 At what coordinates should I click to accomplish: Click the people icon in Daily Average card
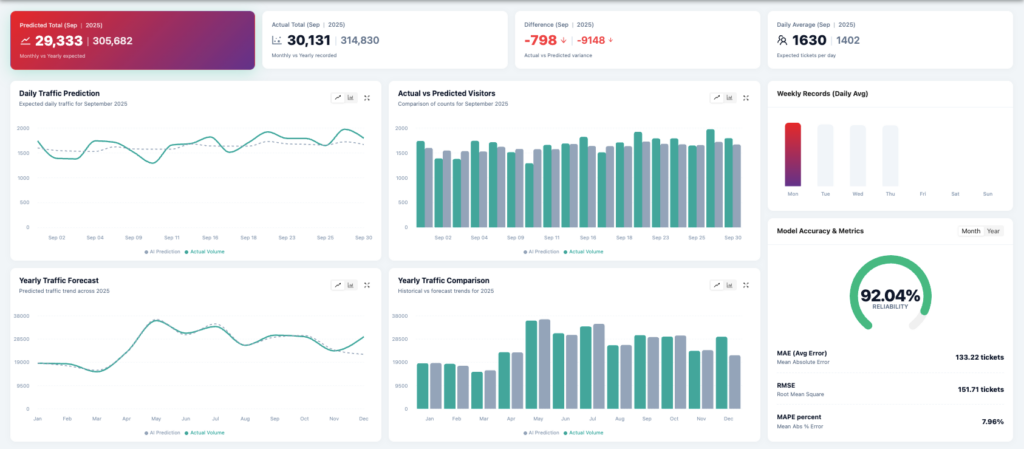(782, 40)
